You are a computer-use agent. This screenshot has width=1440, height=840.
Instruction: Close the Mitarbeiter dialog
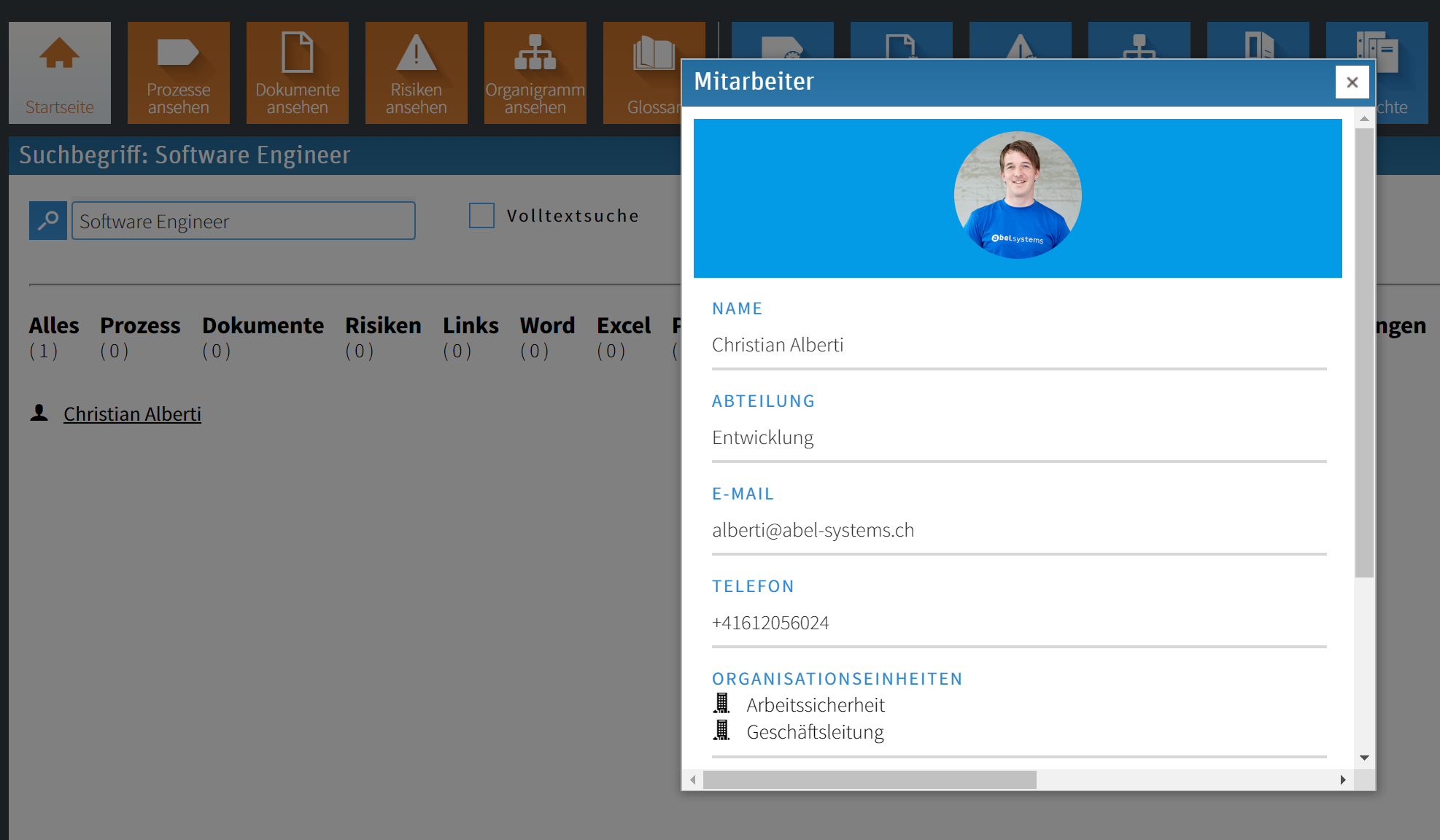pyautogui.click(x=1352, y=82)
